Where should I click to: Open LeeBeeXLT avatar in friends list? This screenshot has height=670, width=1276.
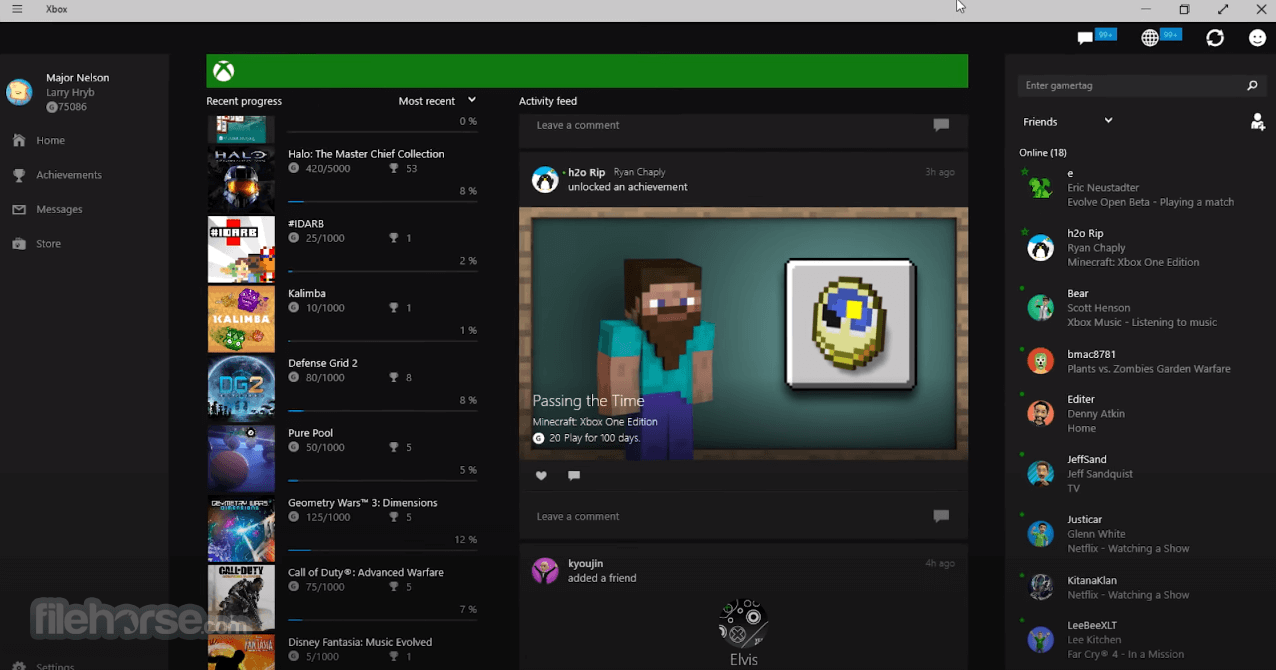point(1041,640)
